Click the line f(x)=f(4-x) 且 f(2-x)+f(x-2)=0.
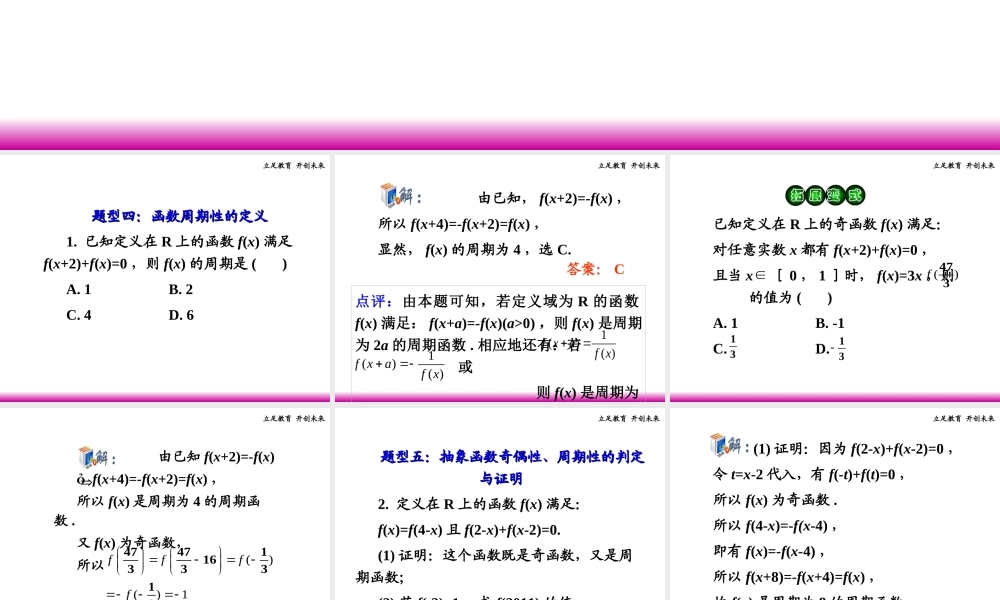 click(469, 530)
